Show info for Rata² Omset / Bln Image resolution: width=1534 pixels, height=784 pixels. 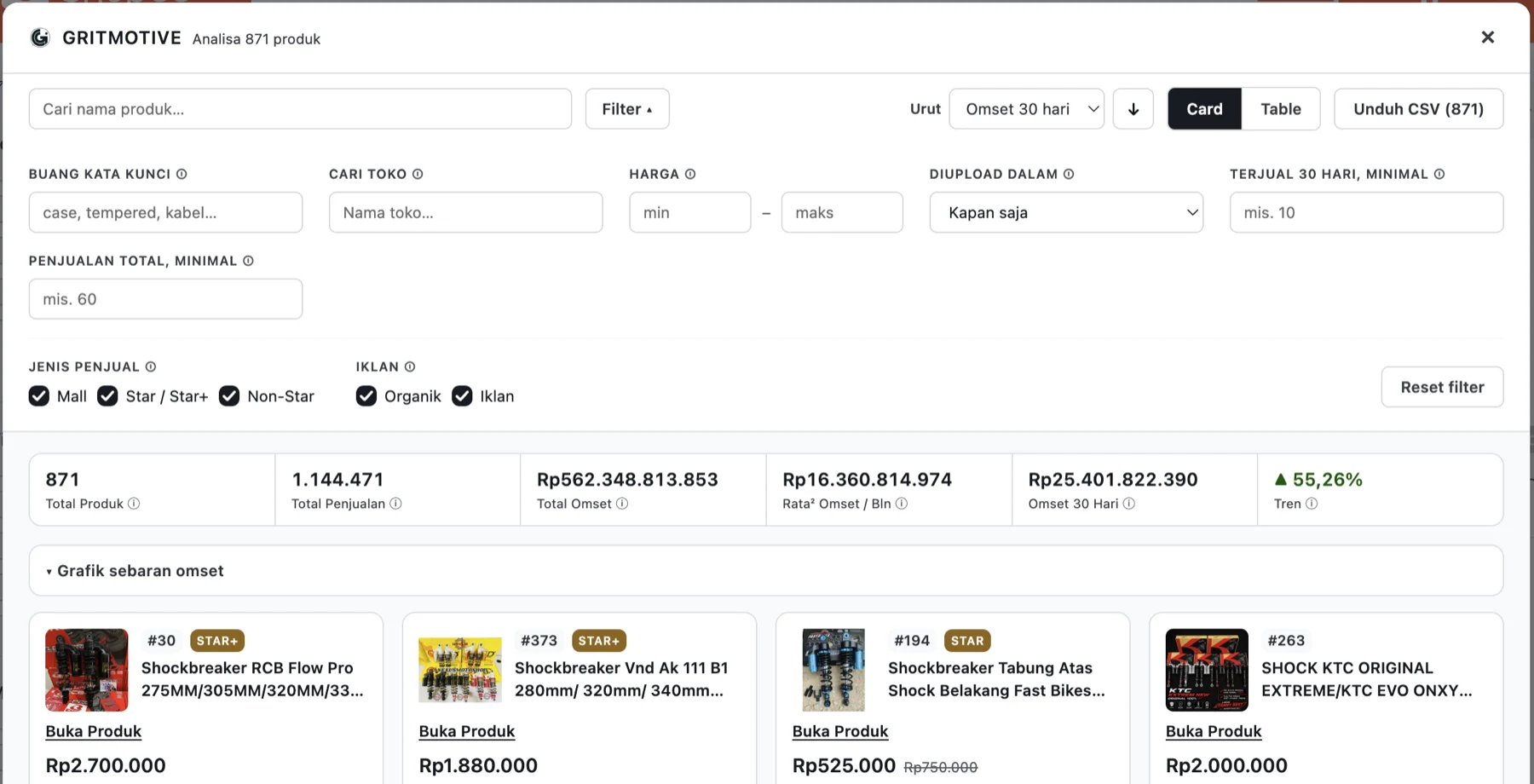[902, 504]
